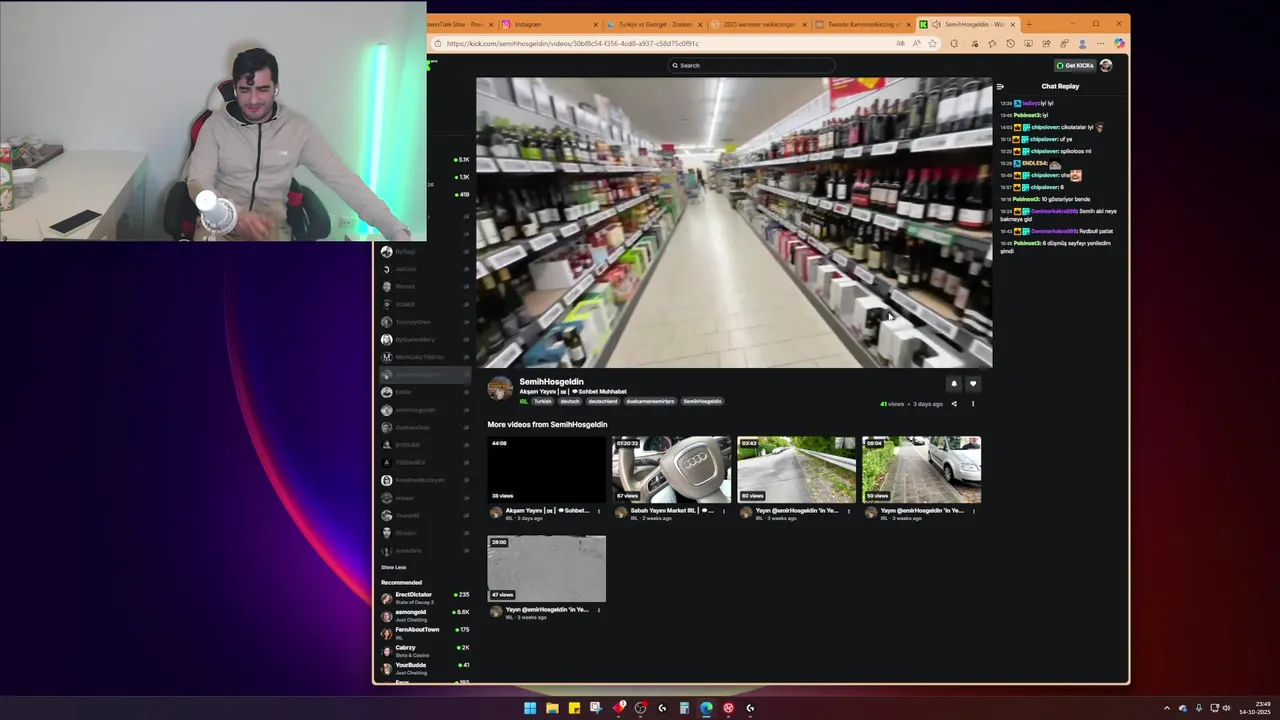
Task: Collapse the Chat Replay panel icon
Action: (x=1000, y=86)
